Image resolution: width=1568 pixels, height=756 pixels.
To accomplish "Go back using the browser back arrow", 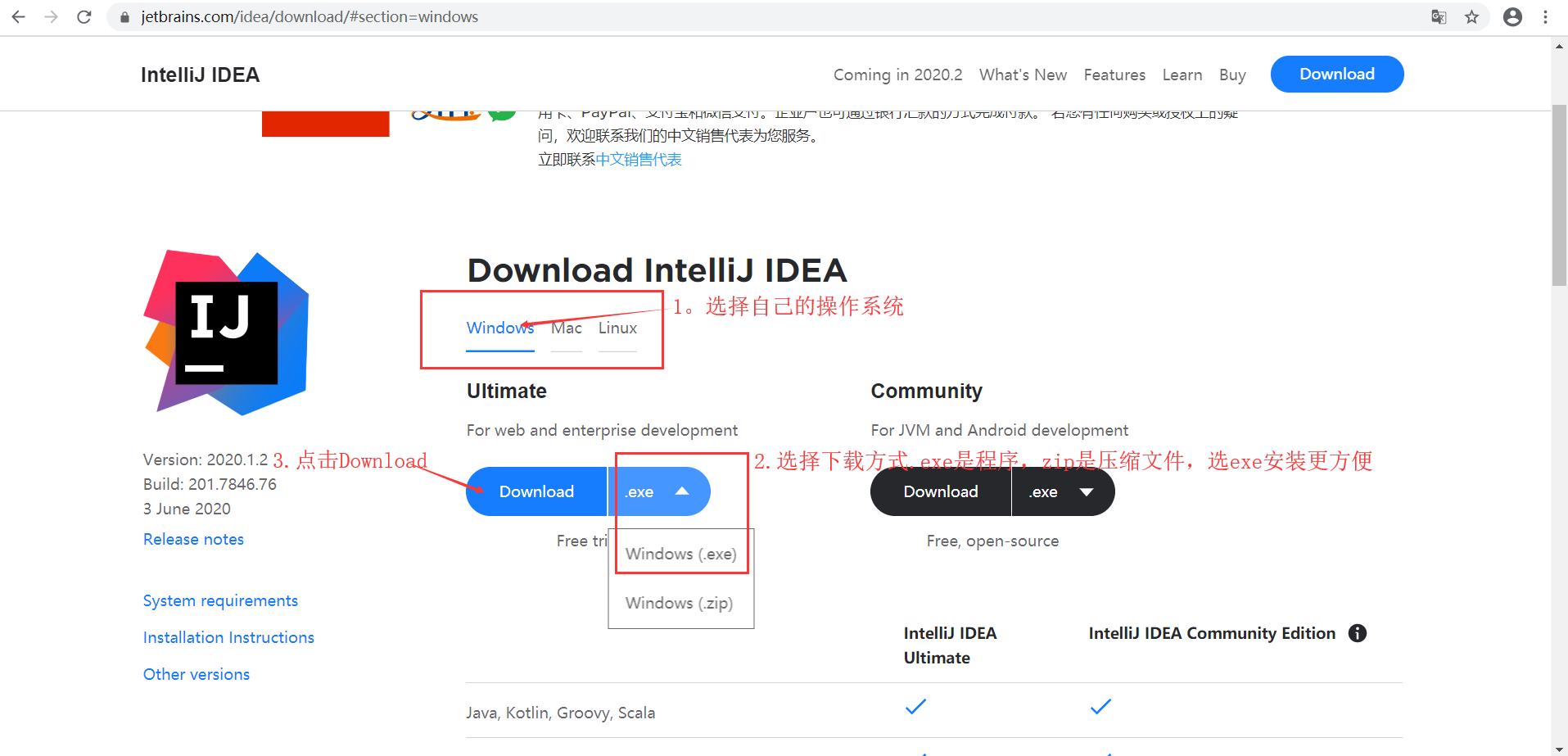I will point(18,16).
